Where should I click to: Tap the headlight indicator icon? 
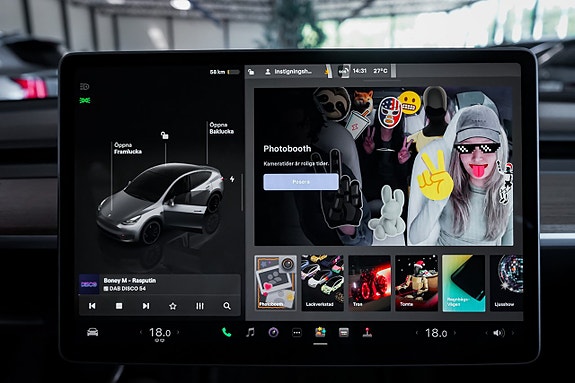pos(85,87)
